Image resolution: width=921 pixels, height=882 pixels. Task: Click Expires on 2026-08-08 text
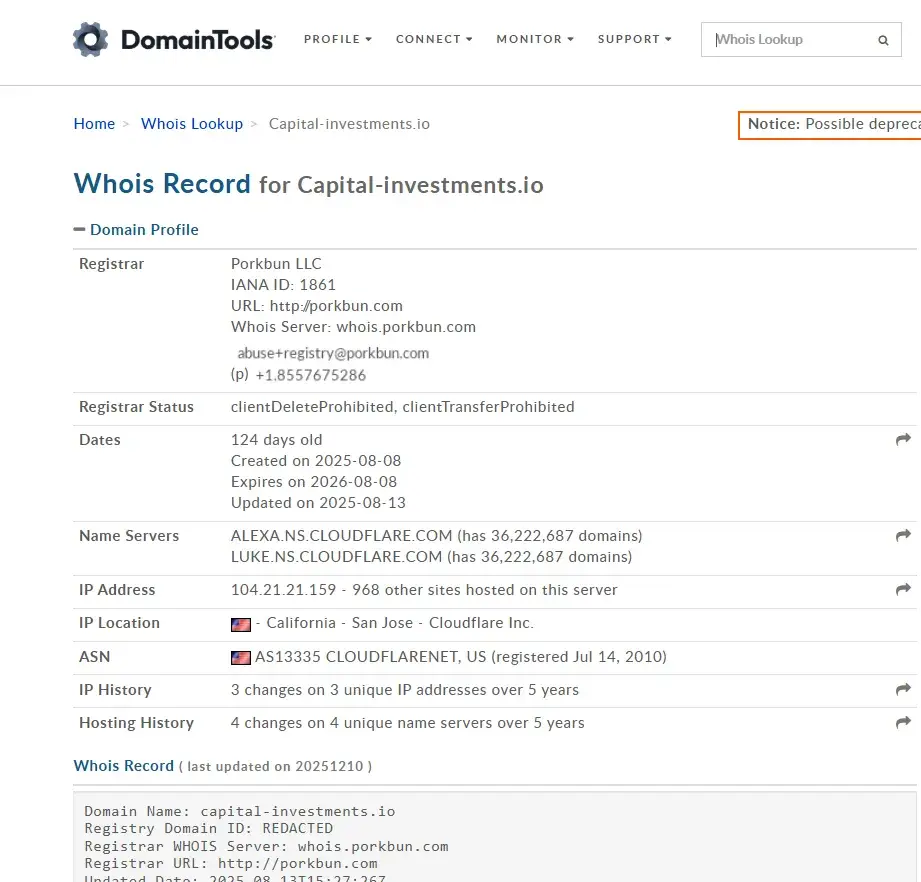click(314, 482)
